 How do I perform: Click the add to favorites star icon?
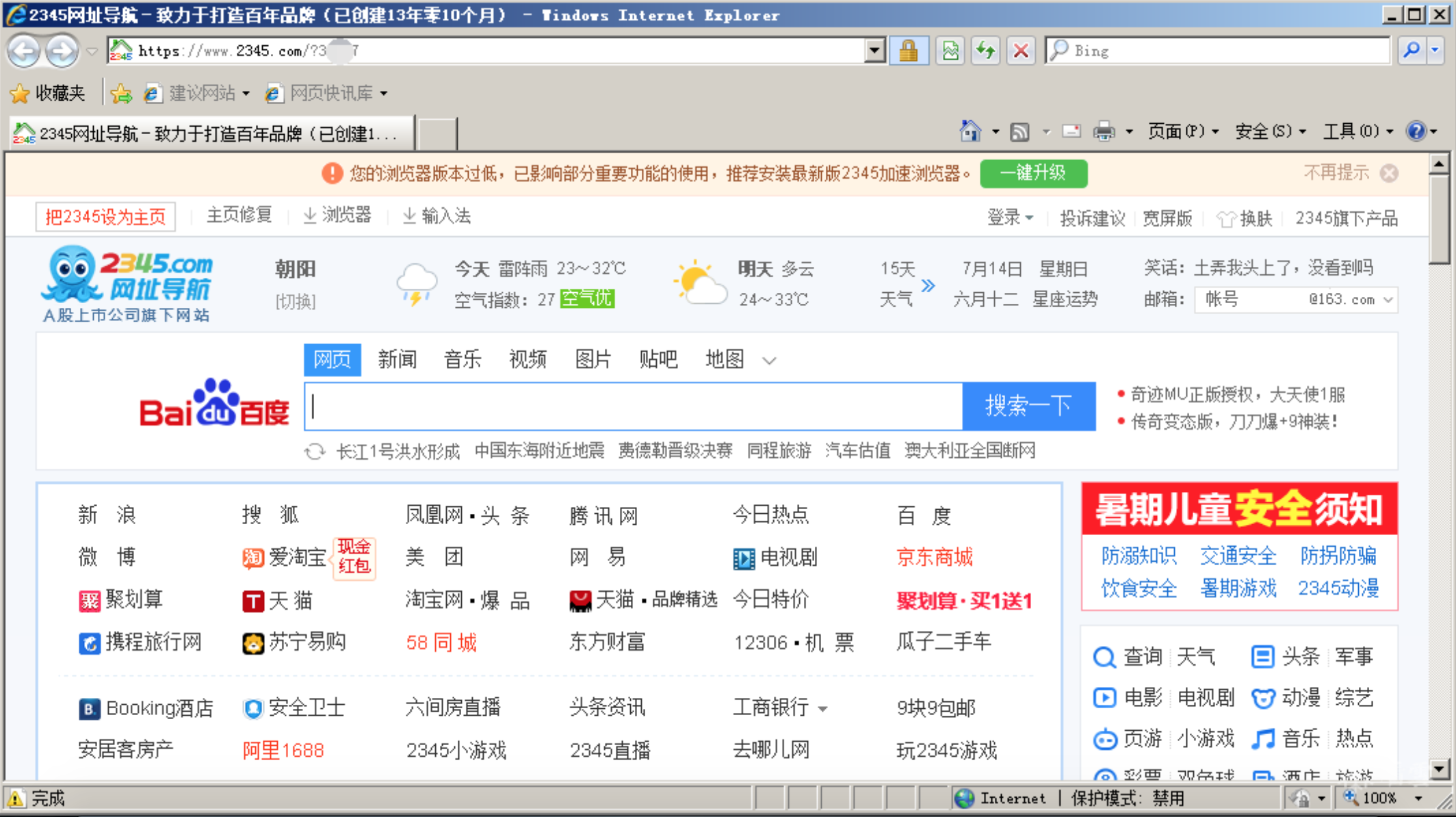121,93
